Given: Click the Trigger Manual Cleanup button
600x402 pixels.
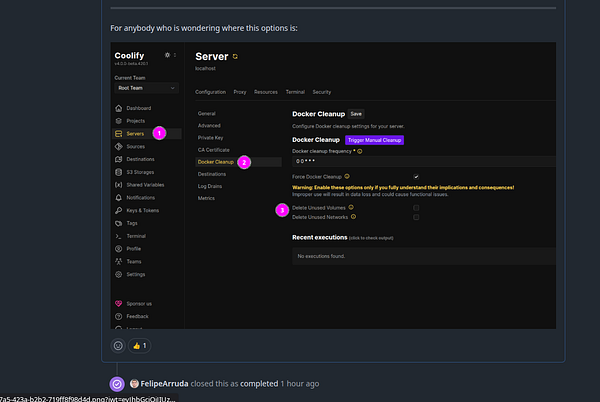Looking at the screenshot, I should (x=374, y=140).
